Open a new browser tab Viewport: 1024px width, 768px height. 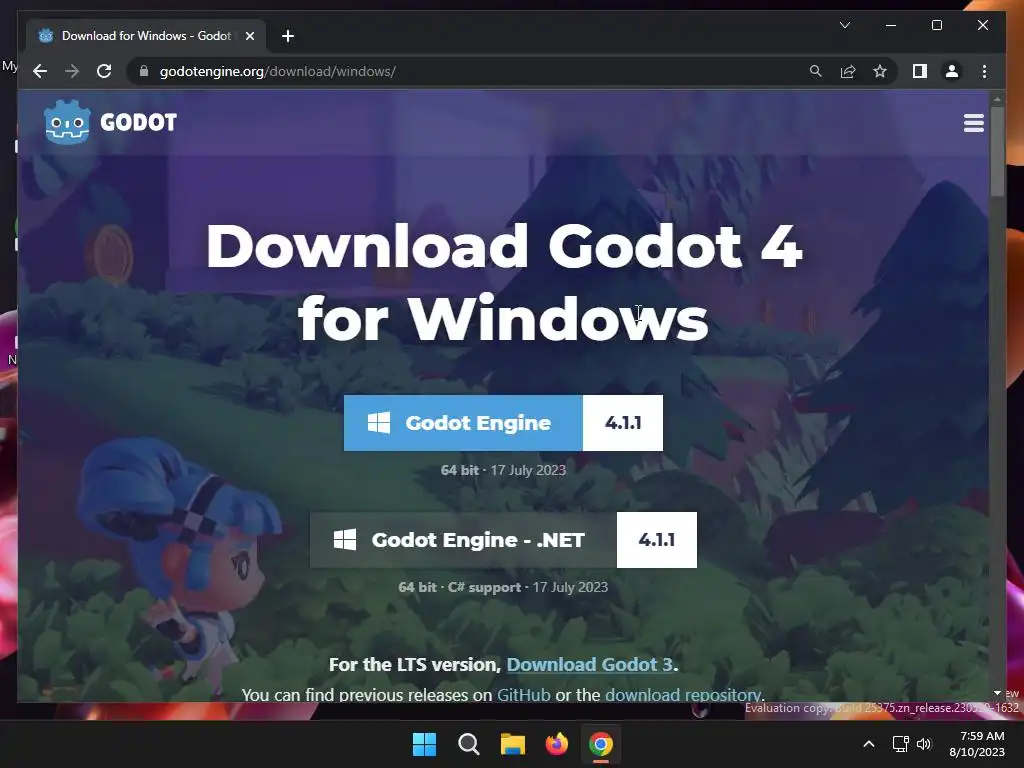pyautogui.click(x=287, y=36)
